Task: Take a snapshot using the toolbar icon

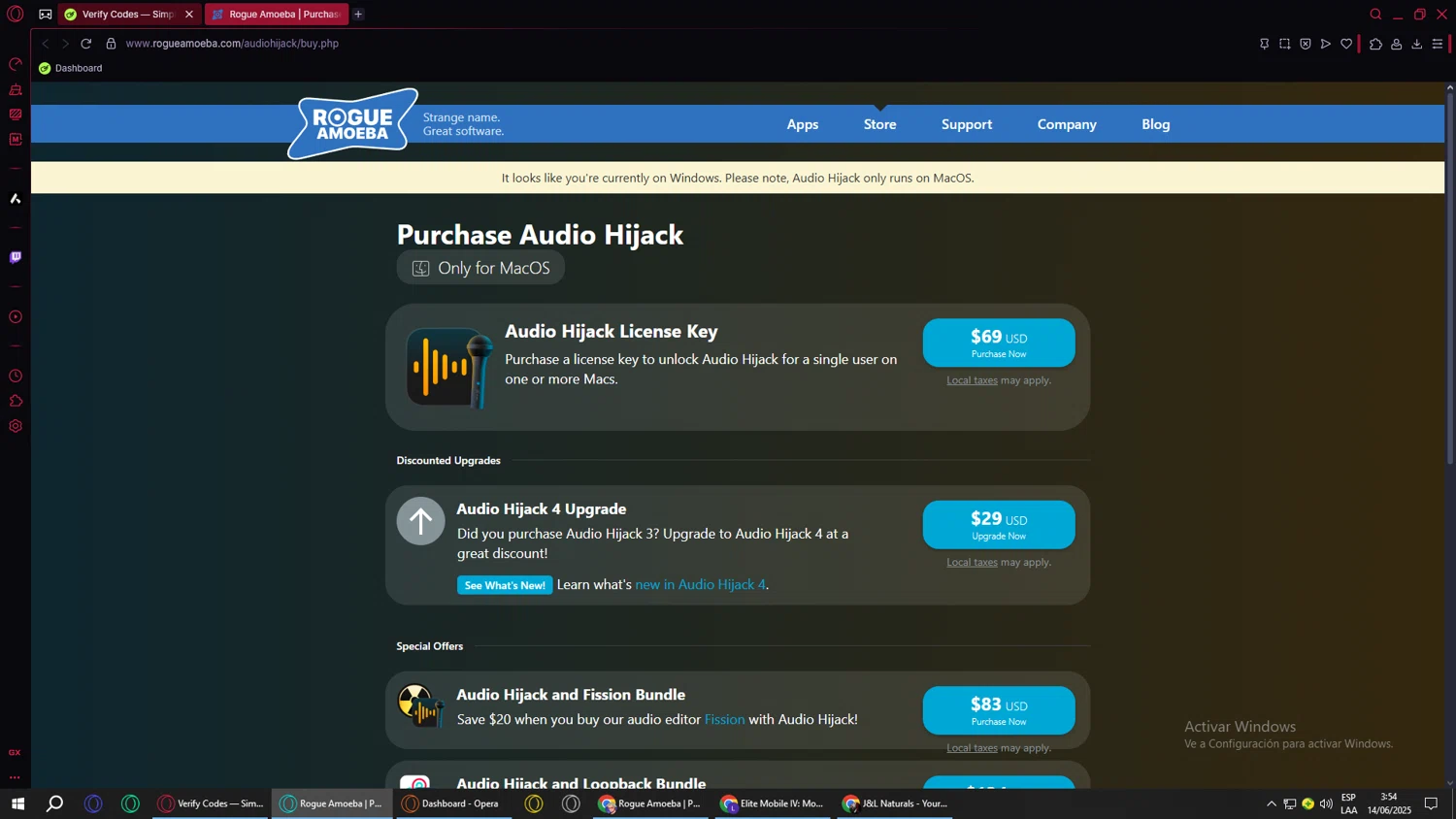Action: [1284, 44]
